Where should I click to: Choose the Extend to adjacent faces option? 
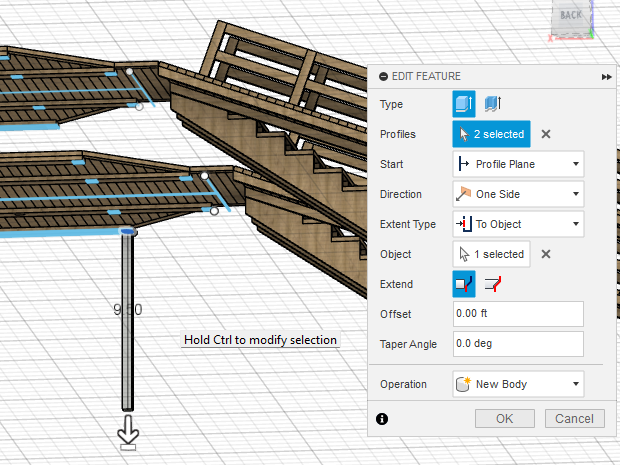(x=493, y=284)
